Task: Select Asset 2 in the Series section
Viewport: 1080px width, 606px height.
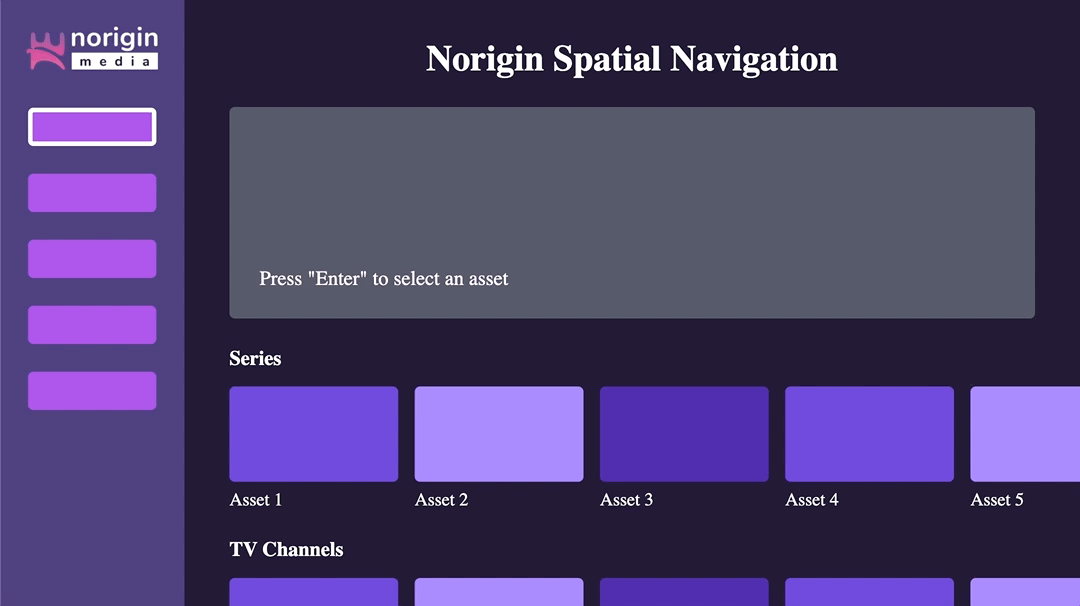Action: tap(498, 433)
